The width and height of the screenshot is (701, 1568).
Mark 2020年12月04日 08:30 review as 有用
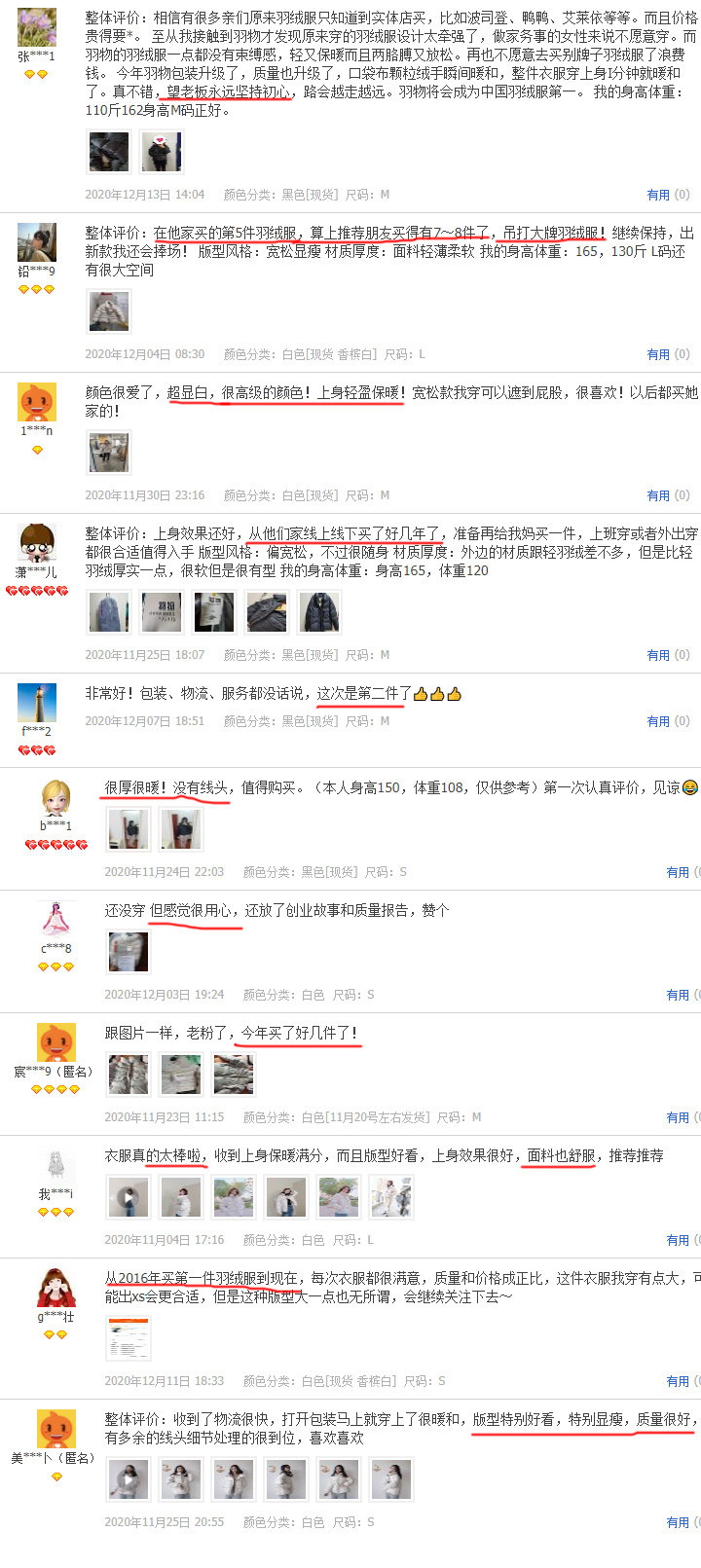coord(658,354)
